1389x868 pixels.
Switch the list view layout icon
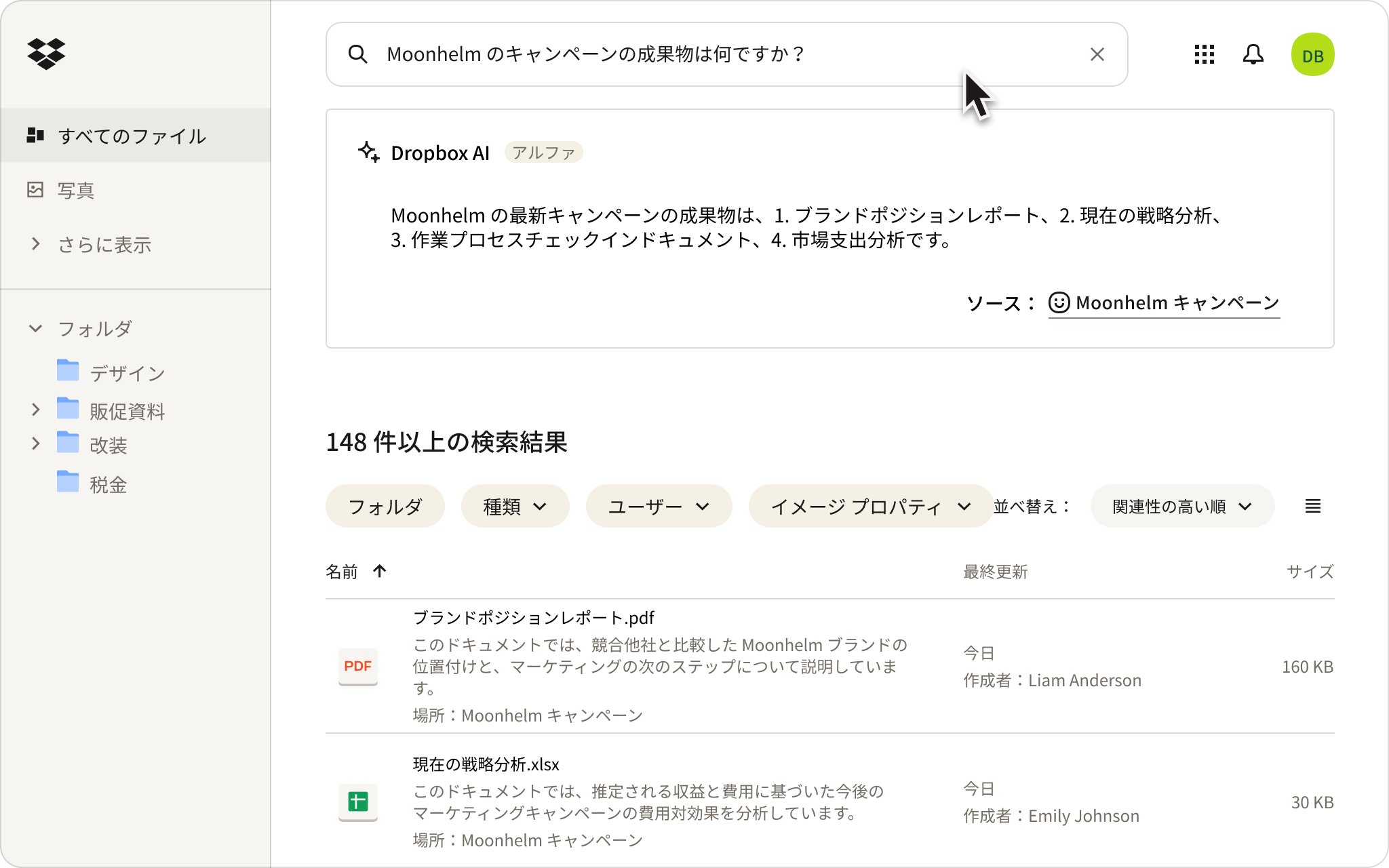pyautogui.click(x=1313, y=506)
